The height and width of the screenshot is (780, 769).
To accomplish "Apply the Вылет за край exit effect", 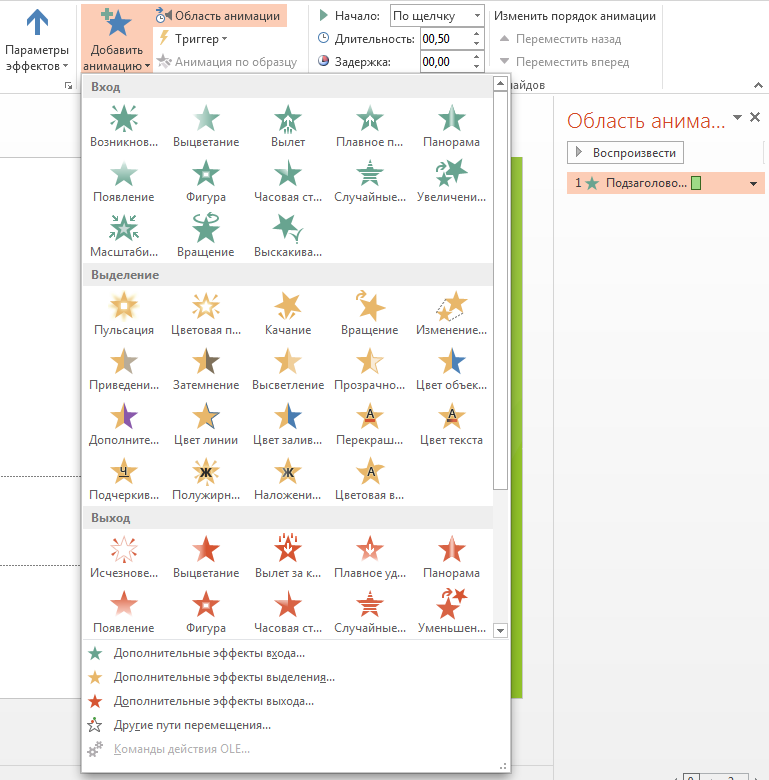I will click(288, 557).
